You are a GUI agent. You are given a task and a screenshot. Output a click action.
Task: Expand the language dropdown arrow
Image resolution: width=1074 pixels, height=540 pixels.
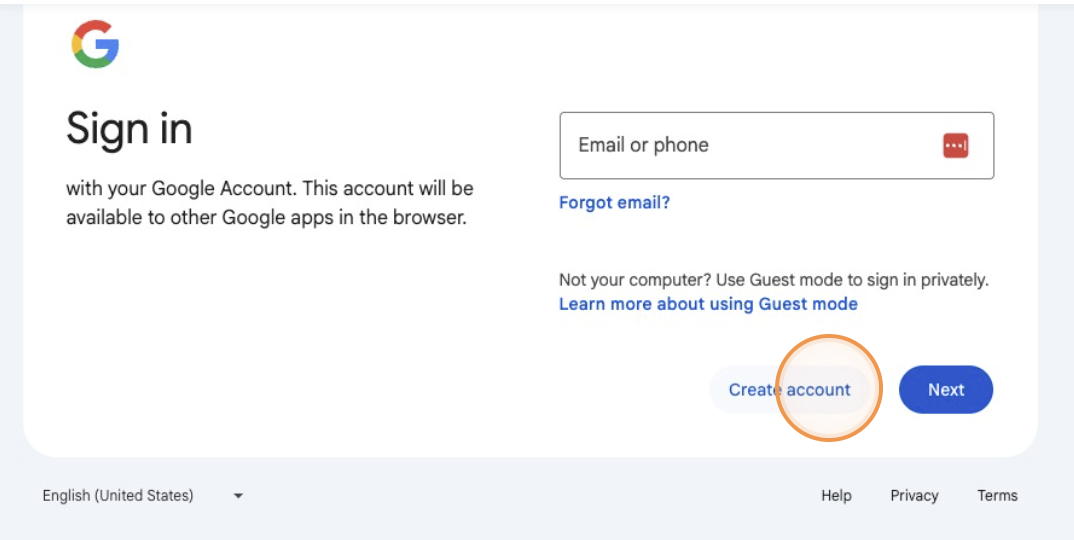tap(238, 495)
